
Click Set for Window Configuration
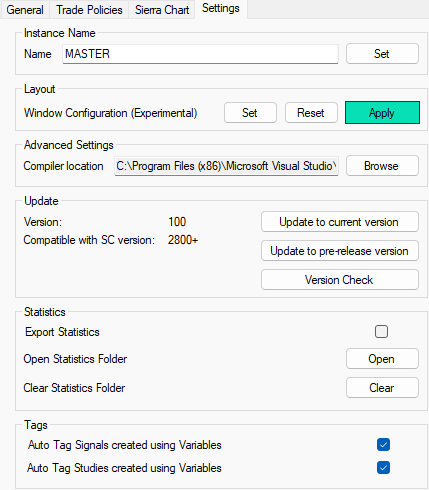coord(250,113)
